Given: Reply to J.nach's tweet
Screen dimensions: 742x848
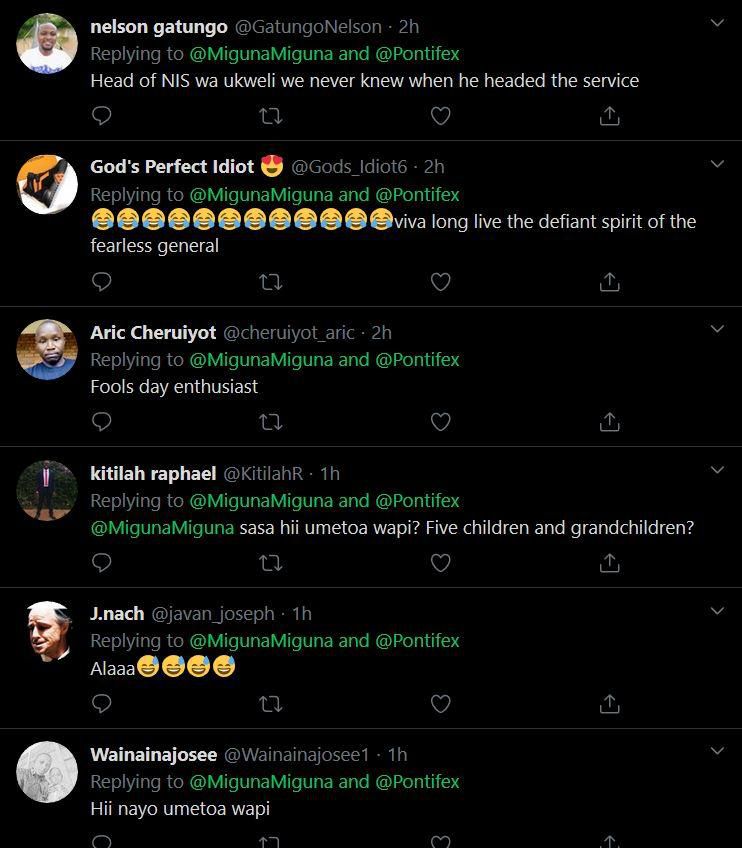Looking at the screenshot, I should (x=101, y=704).
